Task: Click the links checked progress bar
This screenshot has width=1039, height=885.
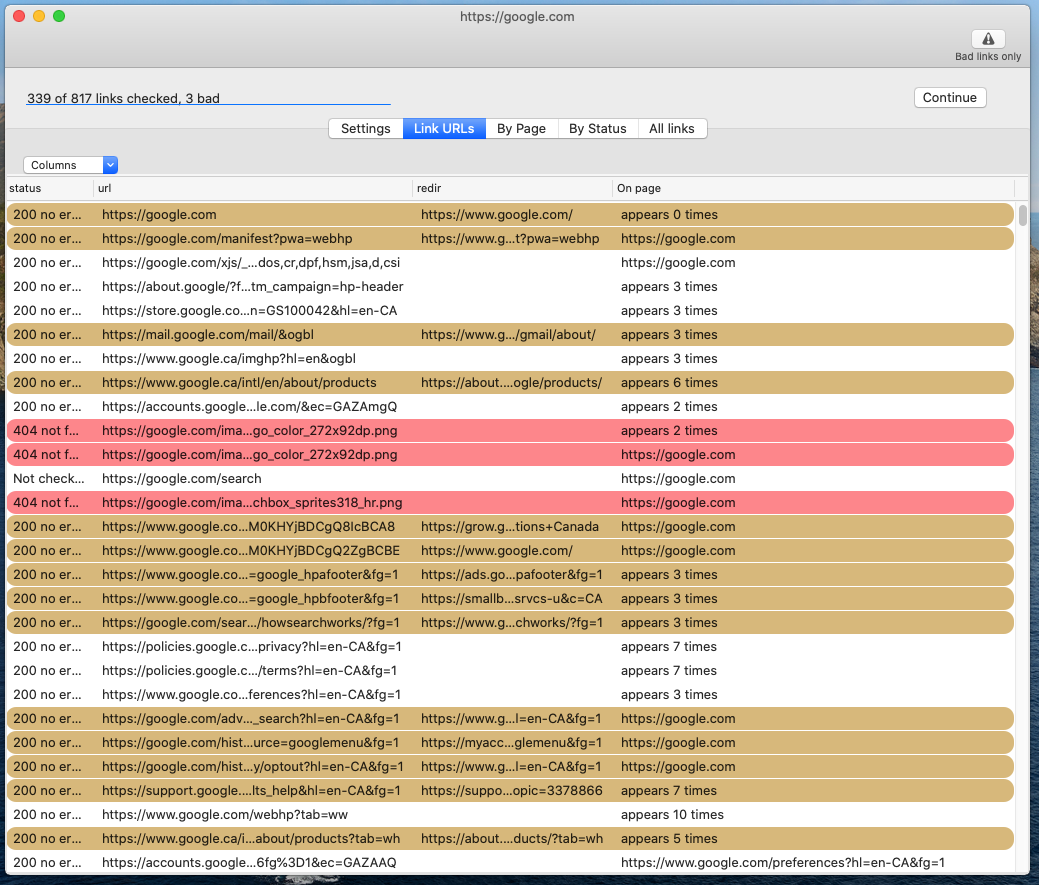Action: (x=208, y=104)
